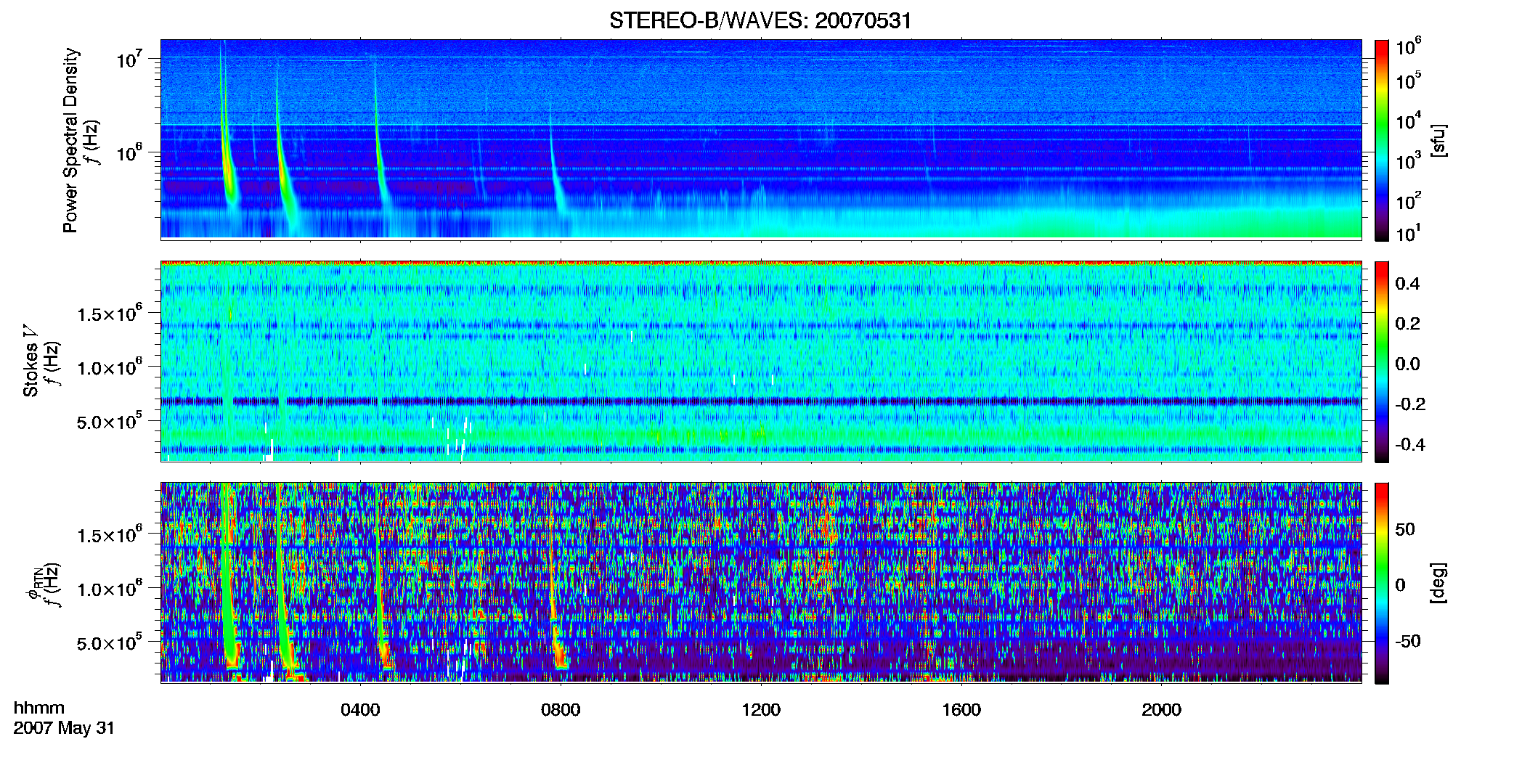The height and width of the screenshot is (784, 1522).
Task: Click the 1200 time tick label
Action: [761, 709]
